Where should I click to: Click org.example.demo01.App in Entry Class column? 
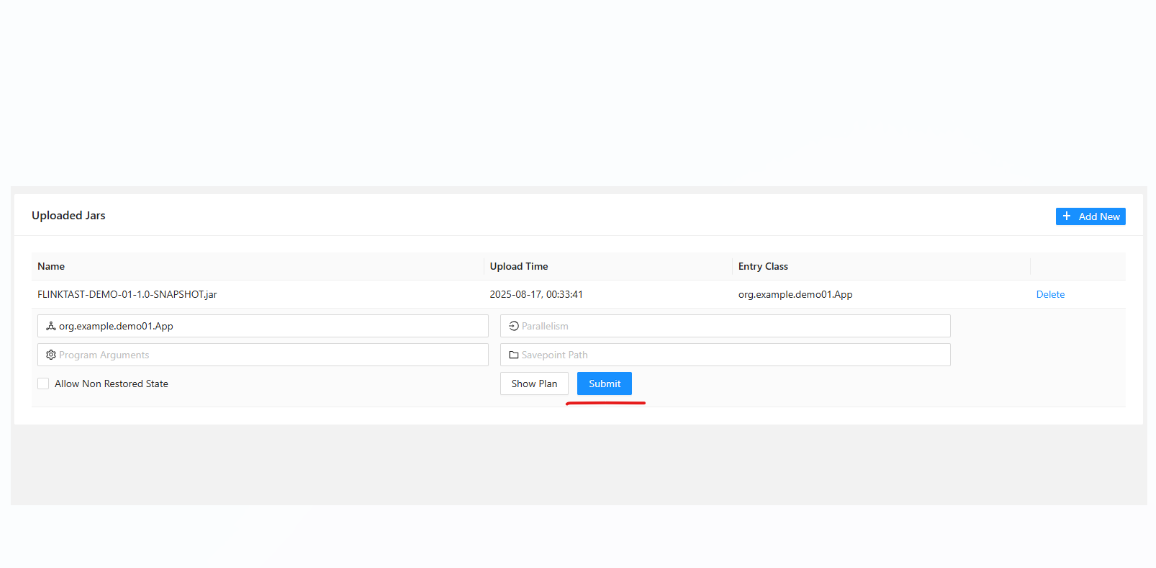pyautogui.click(x=795, y=294)
